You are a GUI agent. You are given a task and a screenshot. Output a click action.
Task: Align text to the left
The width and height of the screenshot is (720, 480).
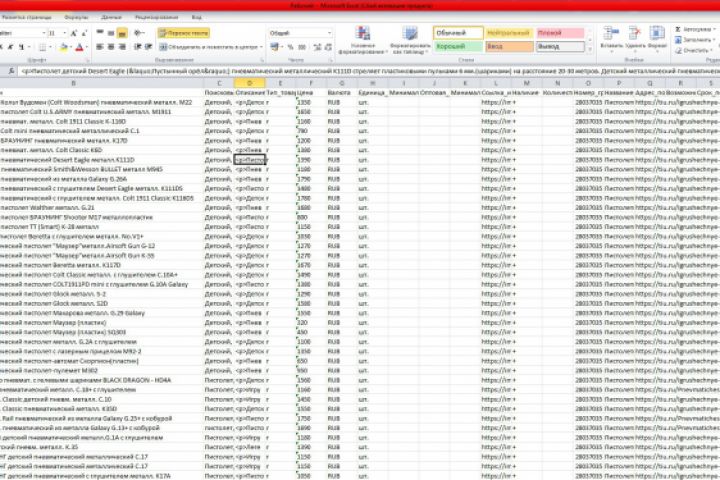click(100, 47)
